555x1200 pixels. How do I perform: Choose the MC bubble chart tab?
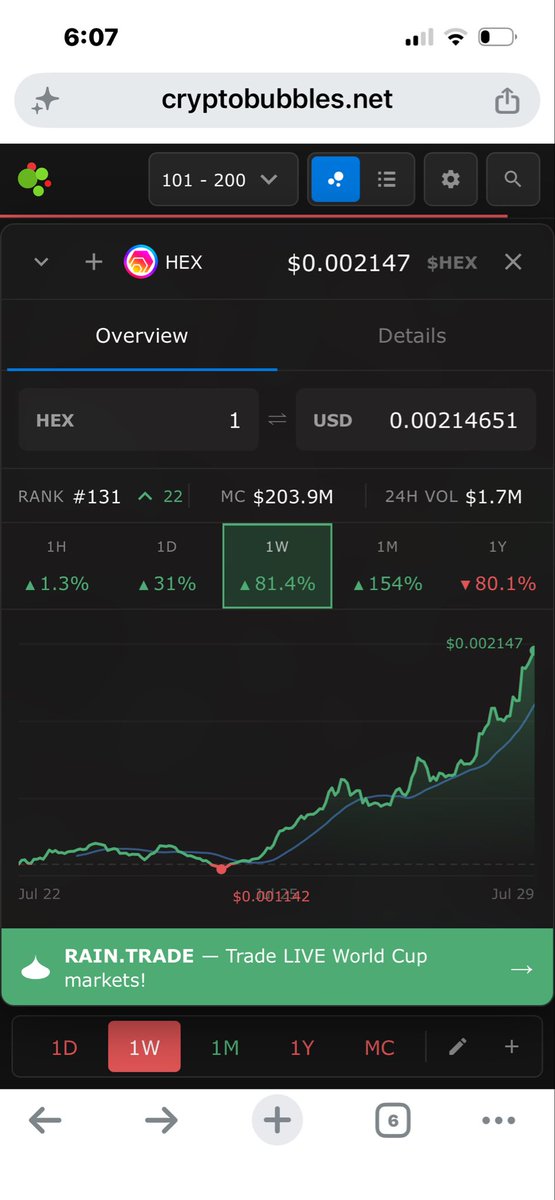379,1048
